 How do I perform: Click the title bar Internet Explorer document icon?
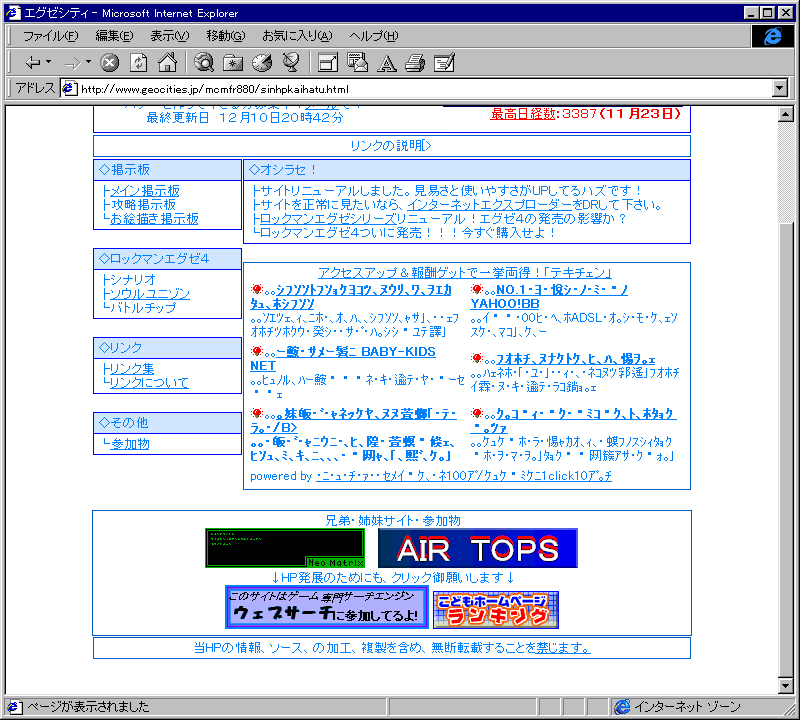tap(13, 13)
